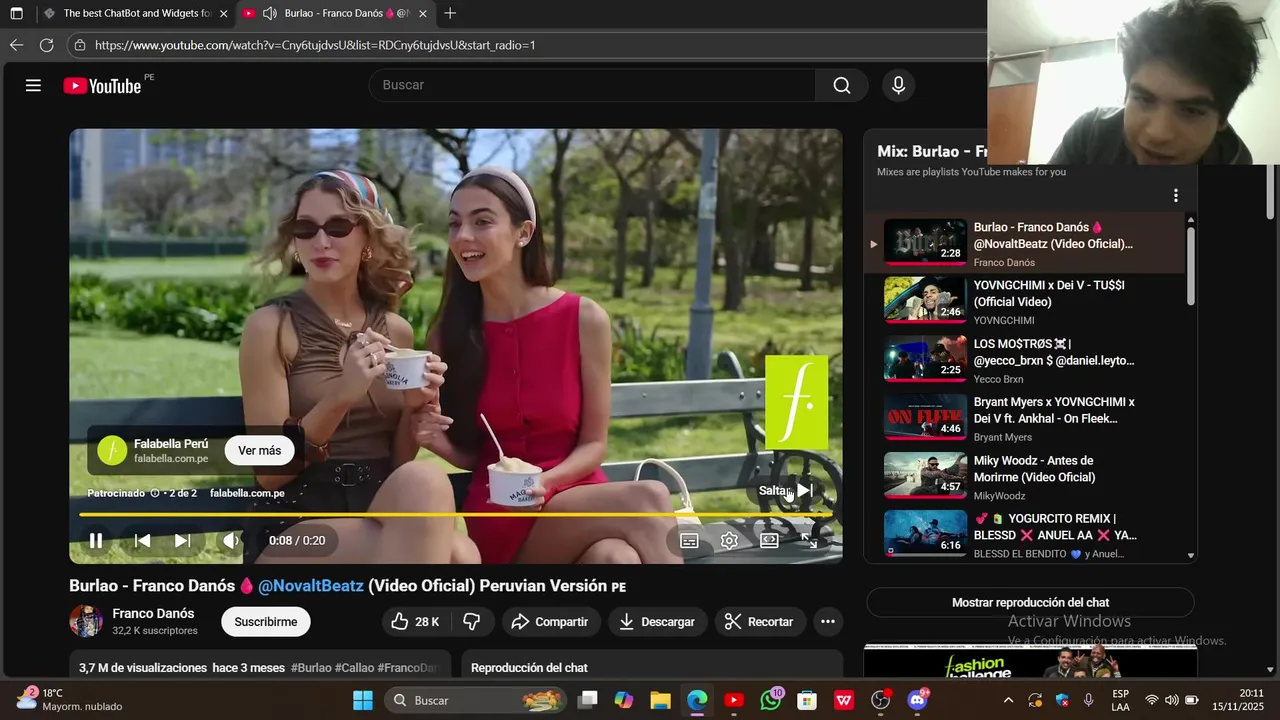Open Task View on the taskbar
Image resolution: width=1280 pixels, height=720 pixels.
click(587, 700)
